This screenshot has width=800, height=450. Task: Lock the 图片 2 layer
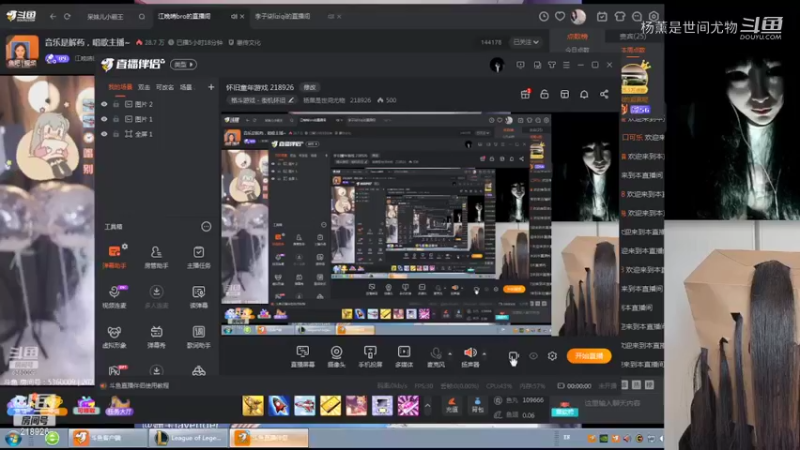point(116,104)
